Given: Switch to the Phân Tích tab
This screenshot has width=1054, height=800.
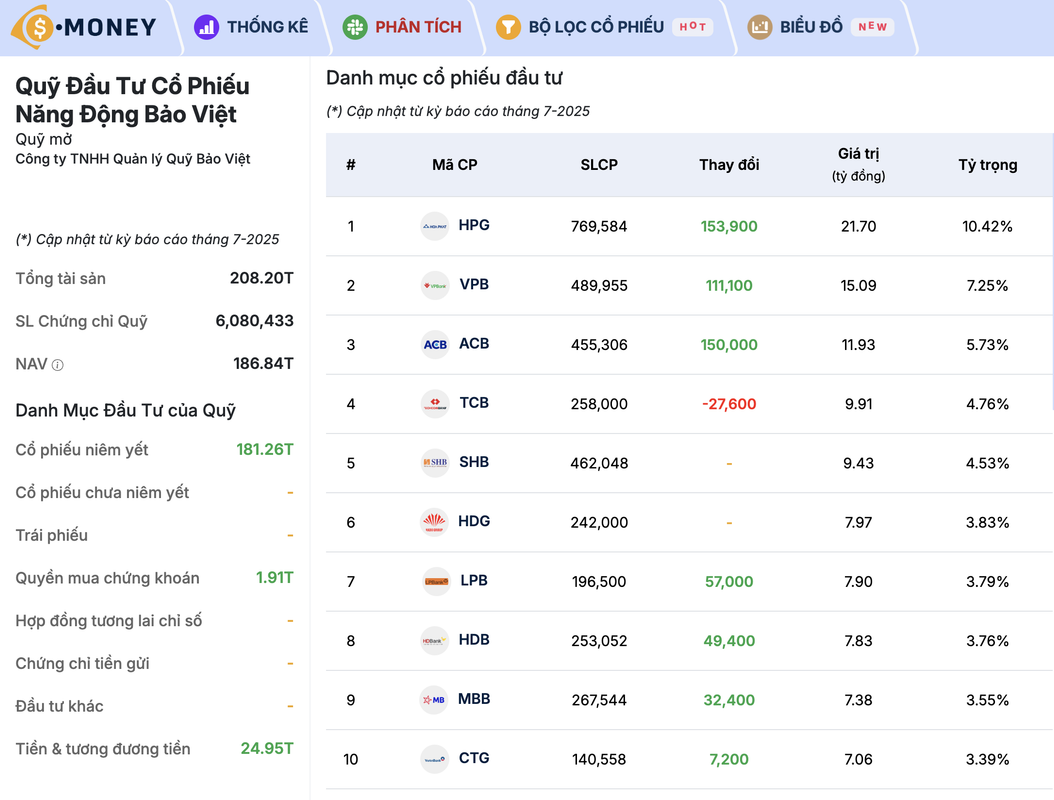Looking at the screenshot, I should [402, 27].
